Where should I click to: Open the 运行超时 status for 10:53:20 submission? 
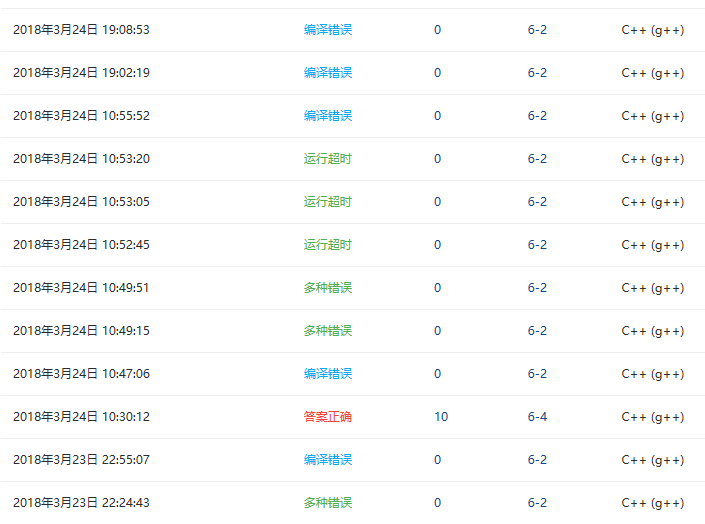point(328,159)
